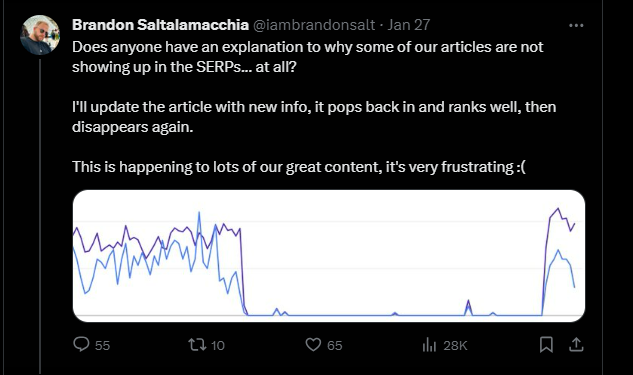Click the share upload arrow icon
The width and height of the screenshot is (633, 375).
(576, 345)
